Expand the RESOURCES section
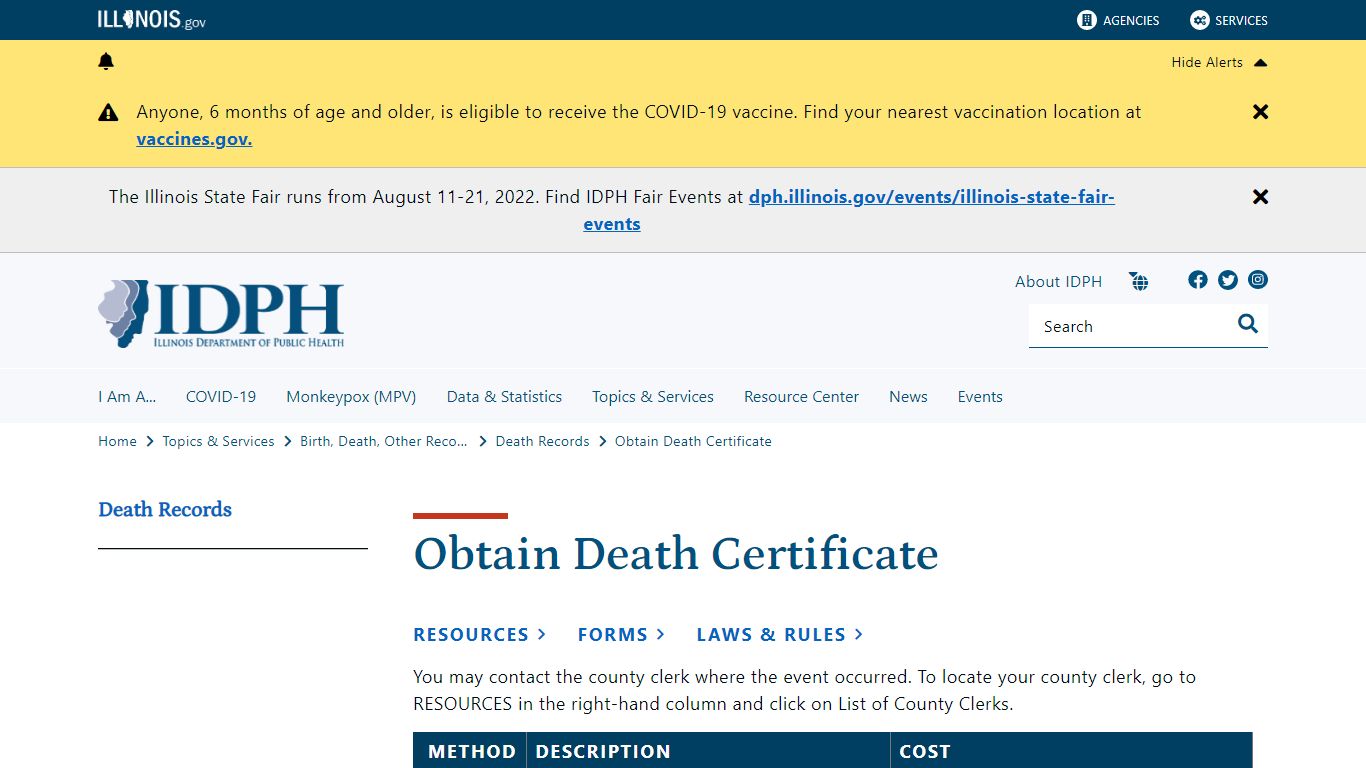This screenshot has height=768, width=1366. pos(480,635)
